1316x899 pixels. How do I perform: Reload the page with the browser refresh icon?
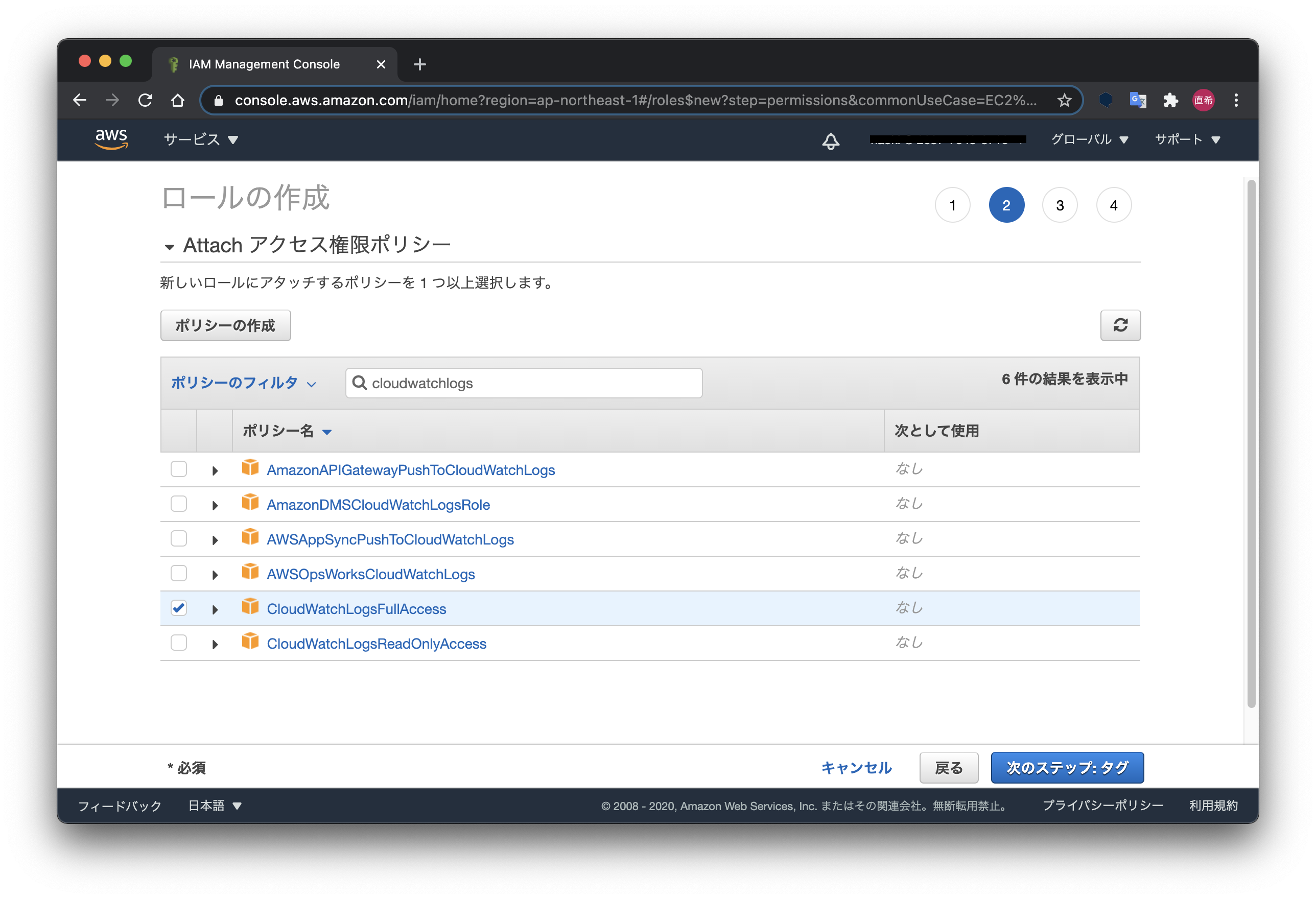pyautogui.click(x=146, y=100)
